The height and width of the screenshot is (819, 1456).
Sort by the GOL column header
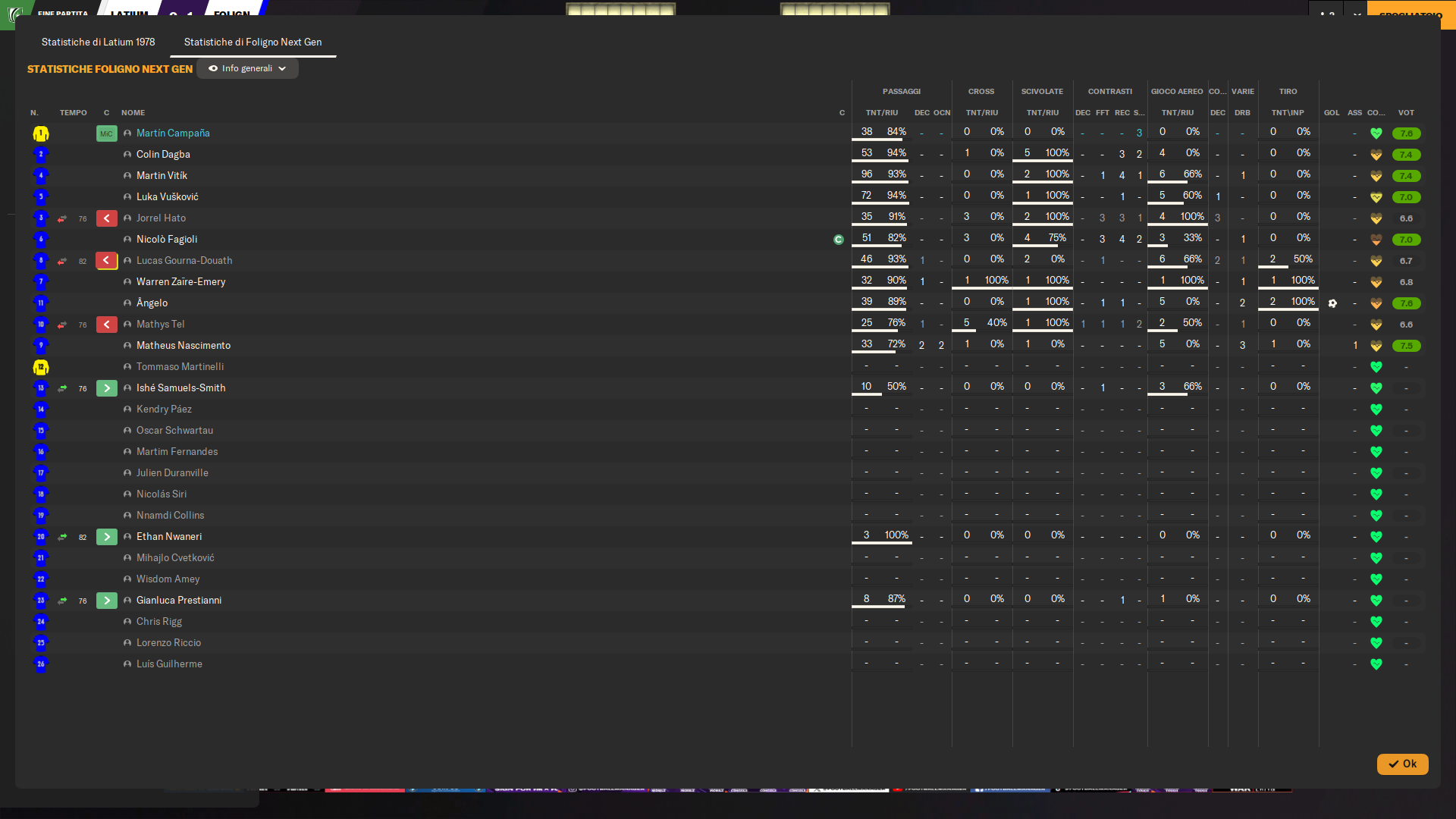click(1332, 113)
